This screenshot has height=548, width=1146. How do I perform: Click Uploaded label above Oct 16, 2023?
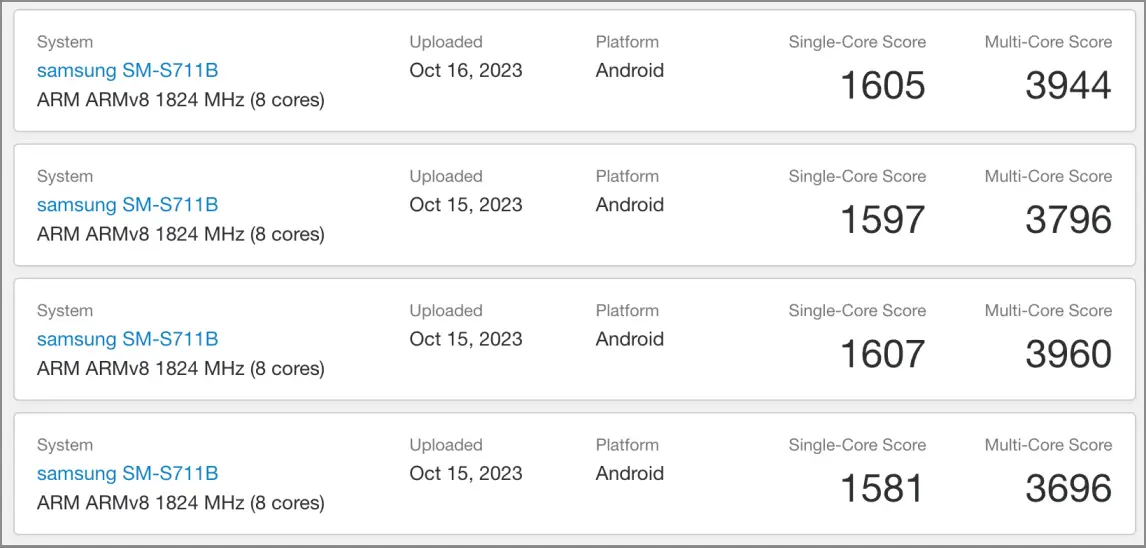(446, 42)
